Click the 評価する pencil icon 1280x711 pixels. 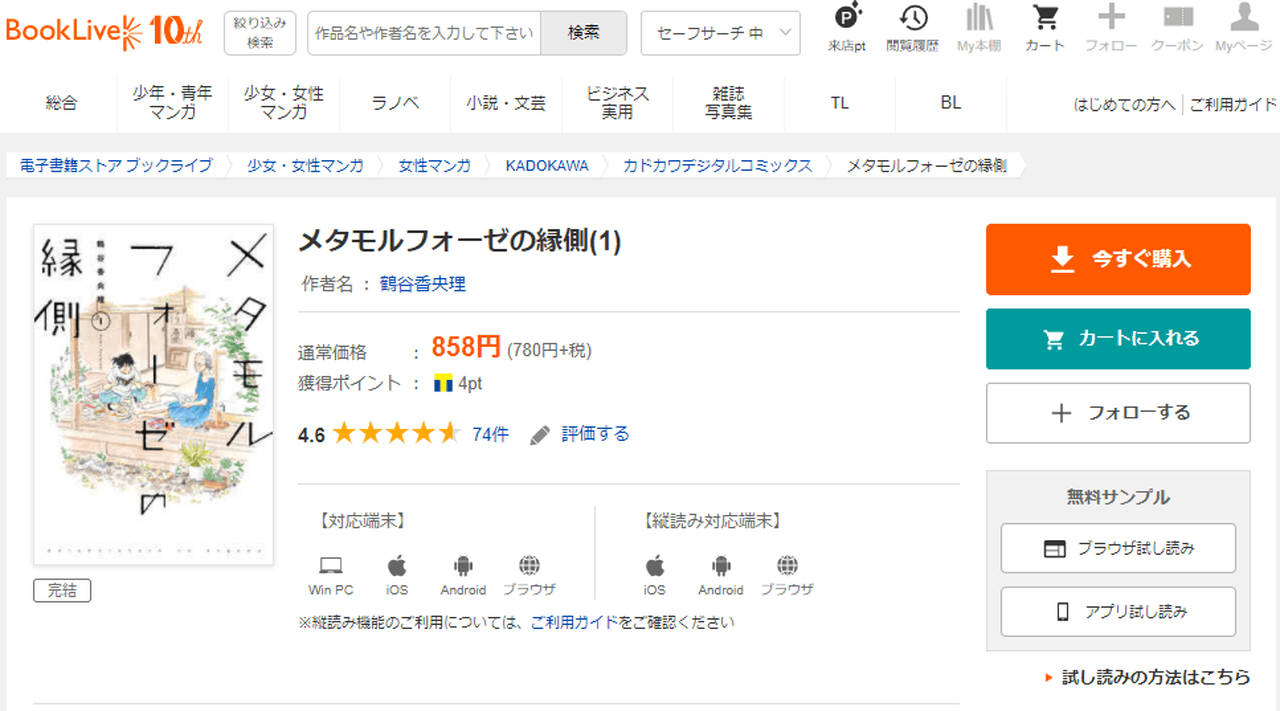[x=540, y=434]
